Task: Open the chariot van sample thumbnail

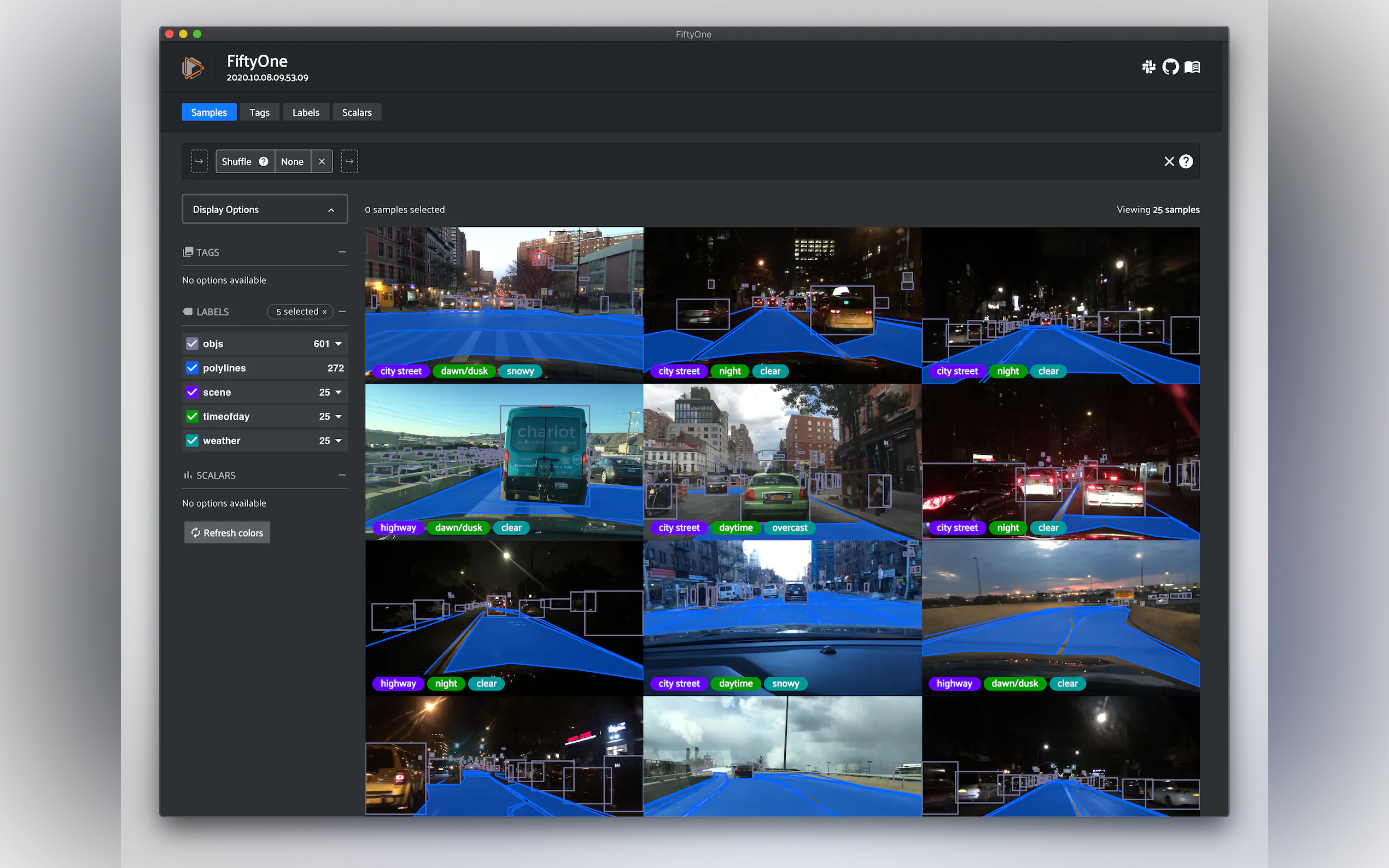Action: (504, 454)
